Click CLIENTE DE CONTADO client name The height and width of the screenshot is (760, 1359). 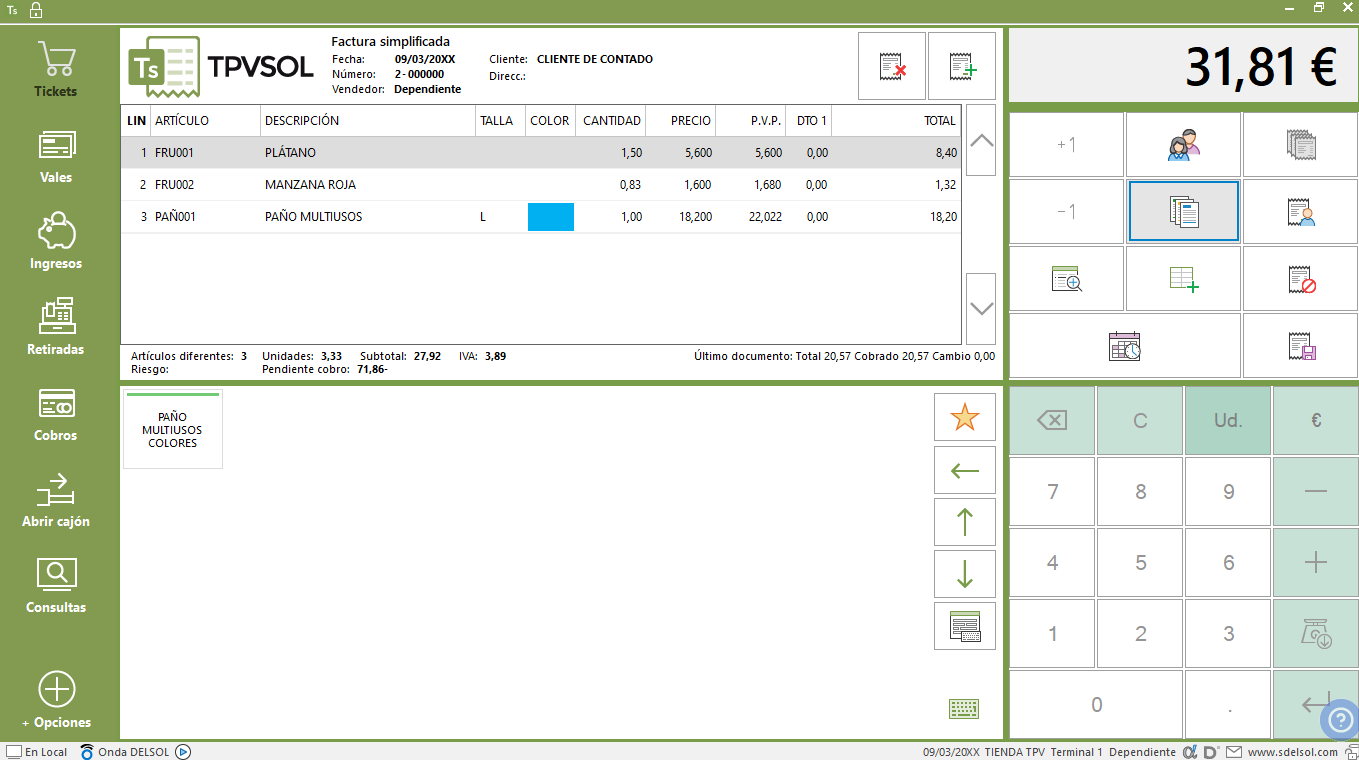[x=595, y=59]
